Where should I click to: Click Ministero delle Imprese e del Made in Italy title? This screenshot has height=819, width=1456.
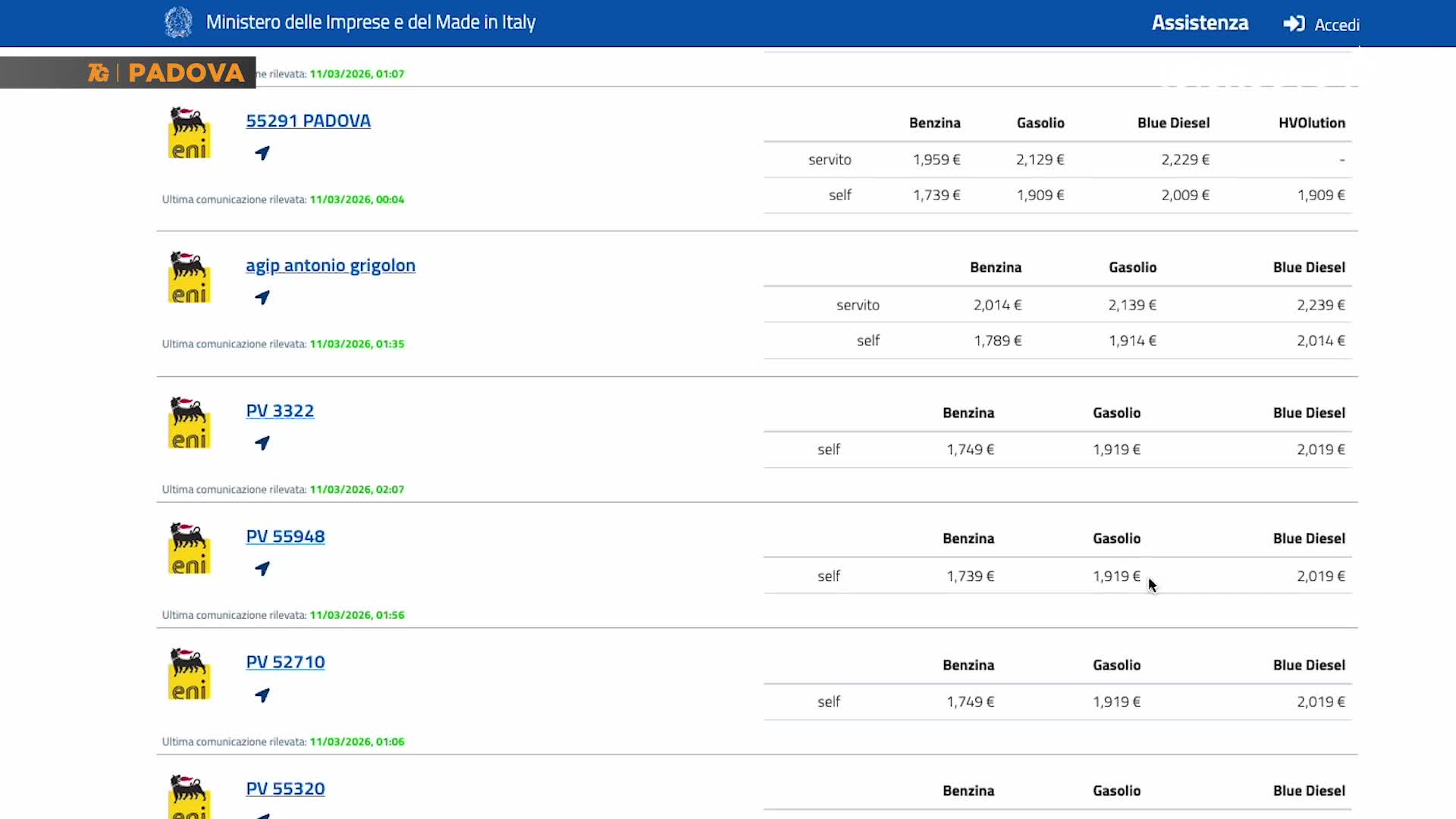click(x=370, y=23)
